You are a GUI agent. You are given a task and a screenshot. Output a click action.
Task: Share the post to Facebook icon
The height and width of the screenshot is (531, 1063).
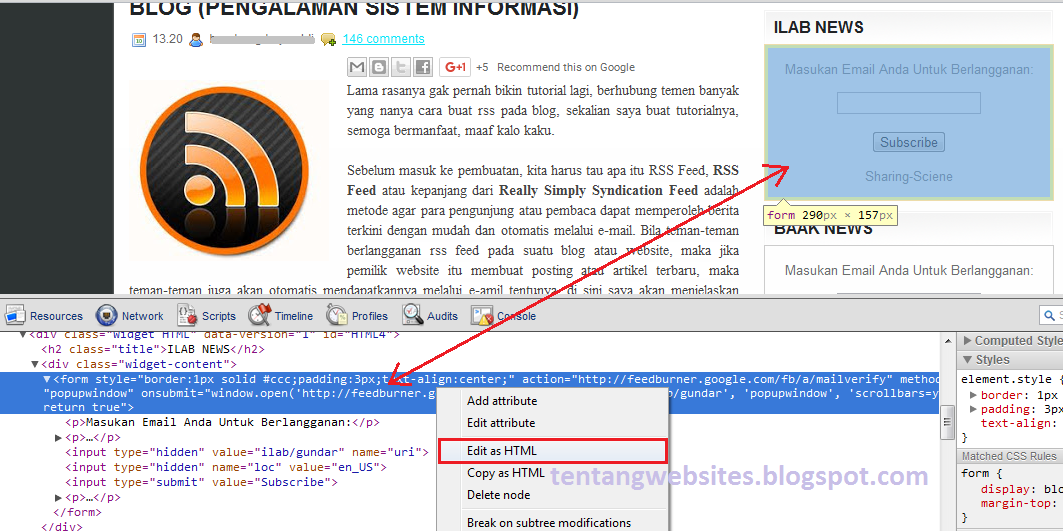[423, 66]
